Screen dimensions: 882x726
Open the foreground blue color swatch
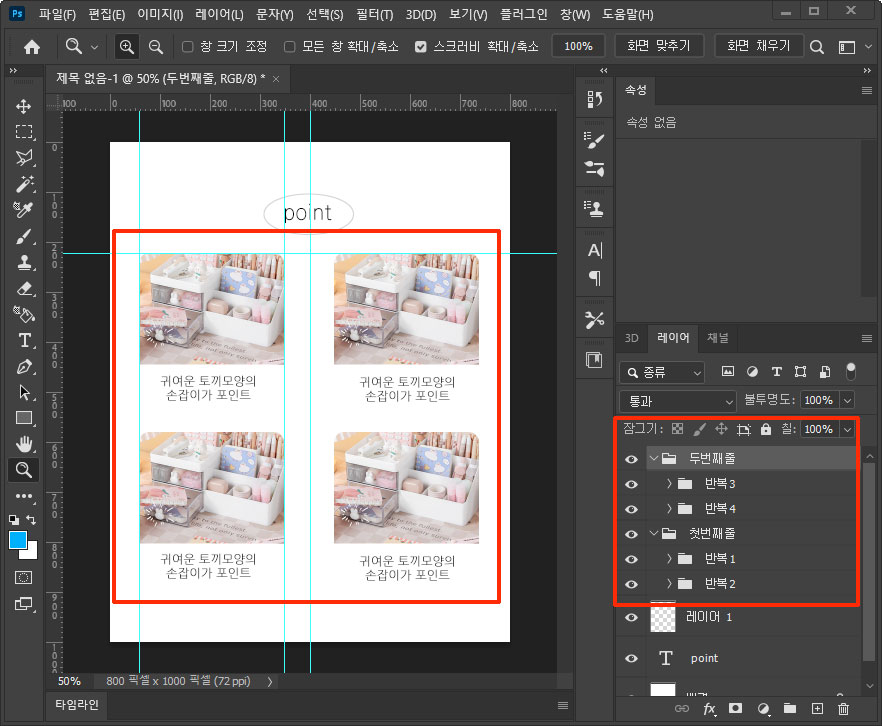pos(18,540)
